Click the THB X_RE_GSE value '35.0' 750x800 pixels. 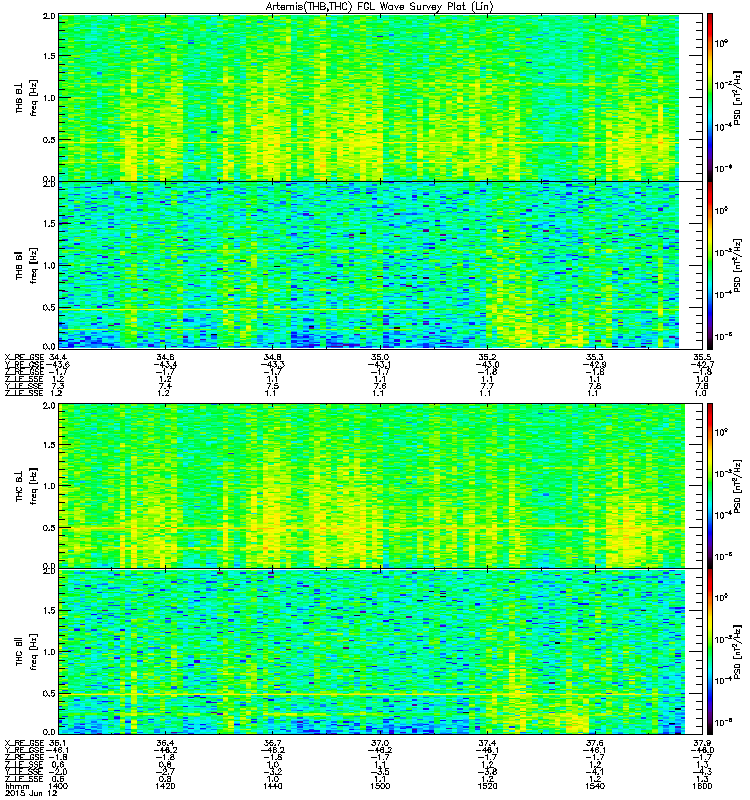tap(380, 357)
